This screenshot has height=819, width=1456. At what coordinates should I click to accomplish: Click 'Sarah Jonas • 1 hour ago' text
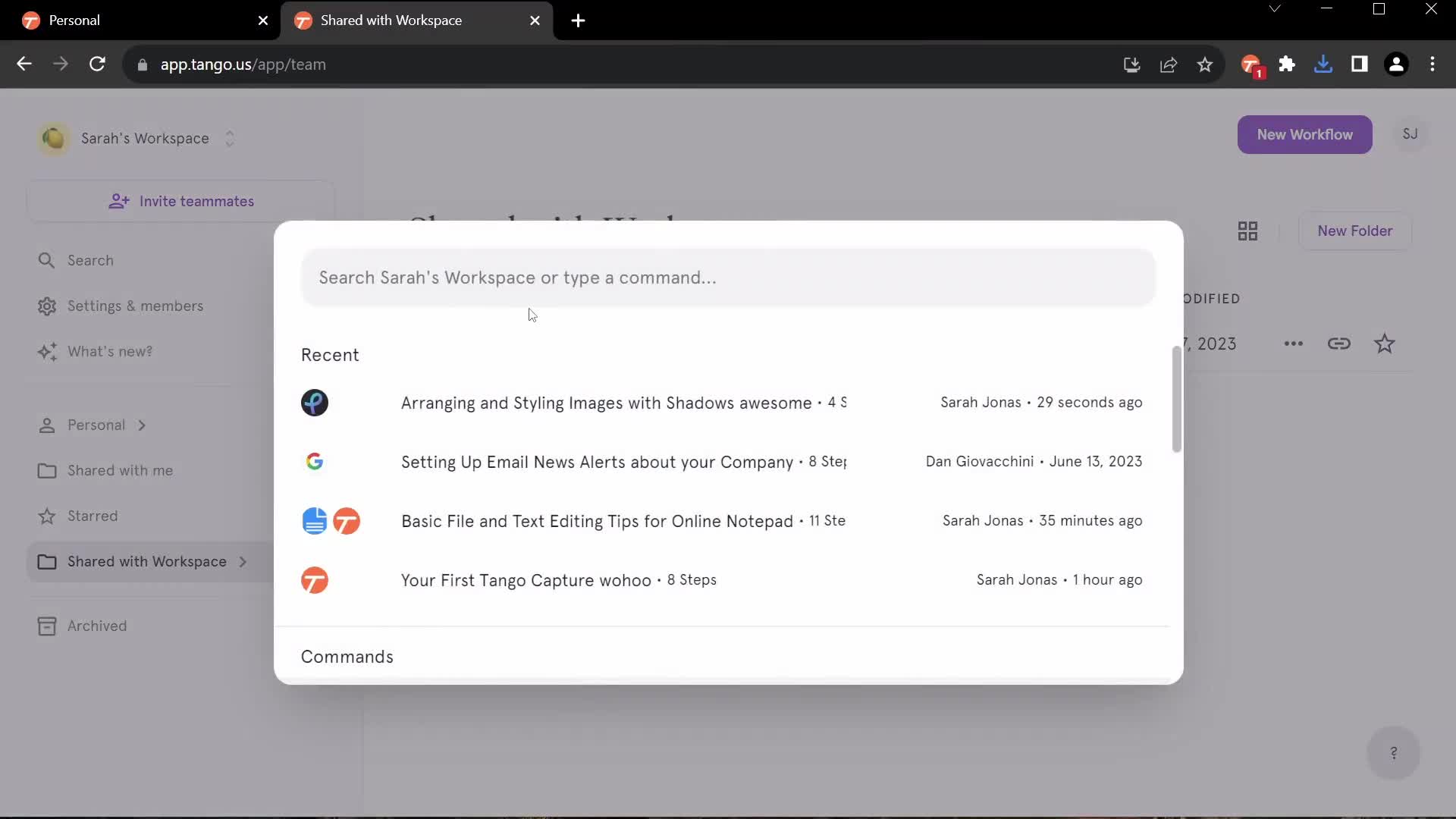(x=1059, y=580)
